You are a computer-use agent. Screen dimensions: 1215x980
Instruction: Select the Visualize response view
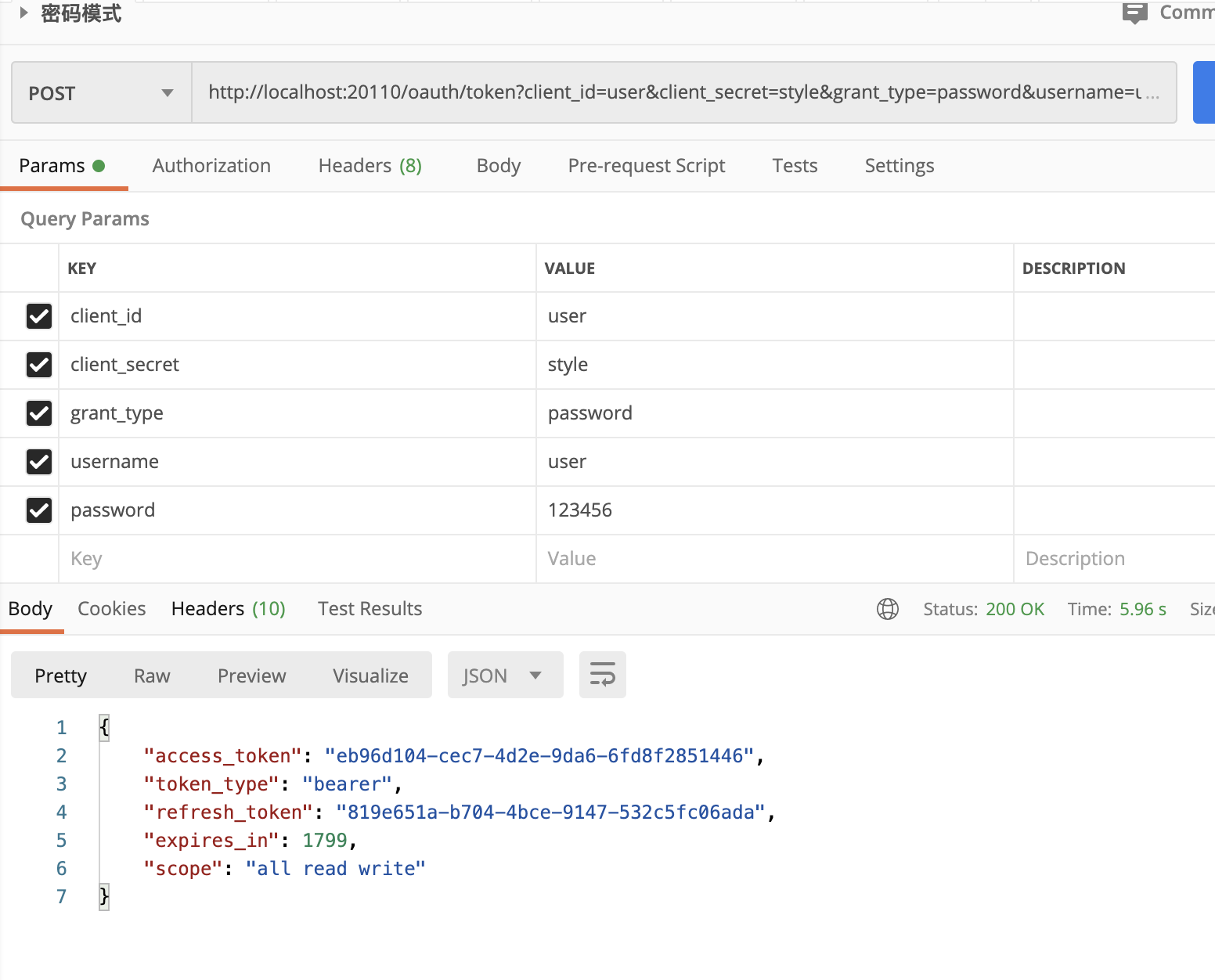370,675
